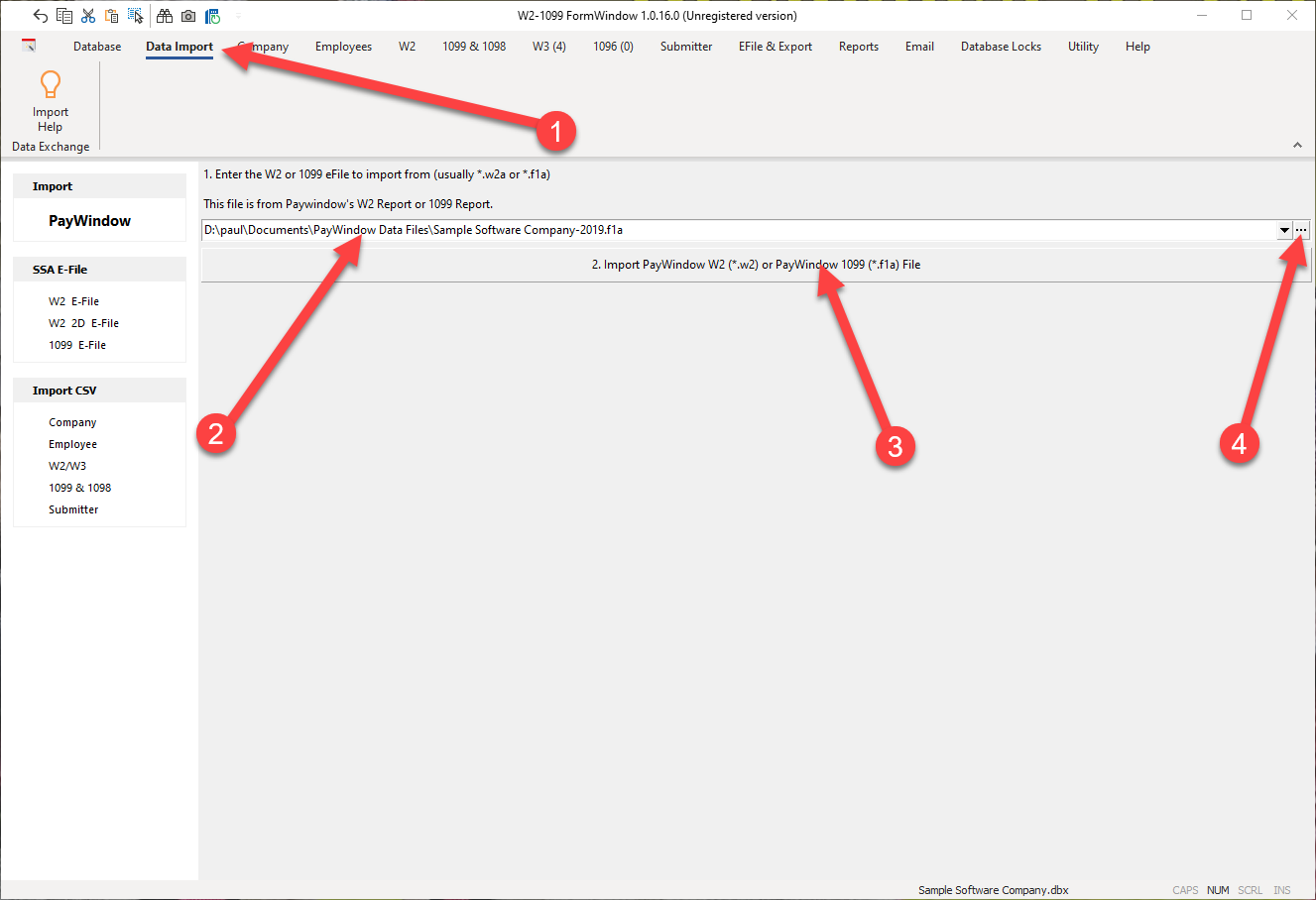Switch to the Employees tab
Image resolution: width=1316 pixels, height=900 pixels.
(343, 47)
